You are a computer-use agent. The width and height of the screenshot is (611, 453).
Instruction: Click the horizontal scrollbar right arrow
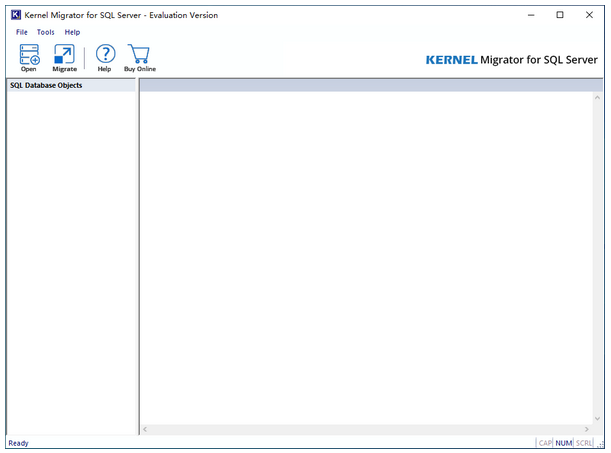pos(587,429)
